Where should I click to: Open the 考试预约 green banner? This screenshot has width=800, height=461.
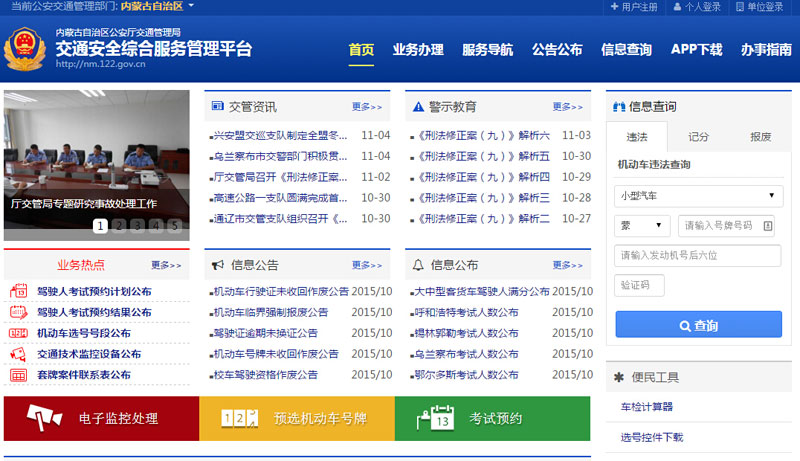tap(492, 418)
